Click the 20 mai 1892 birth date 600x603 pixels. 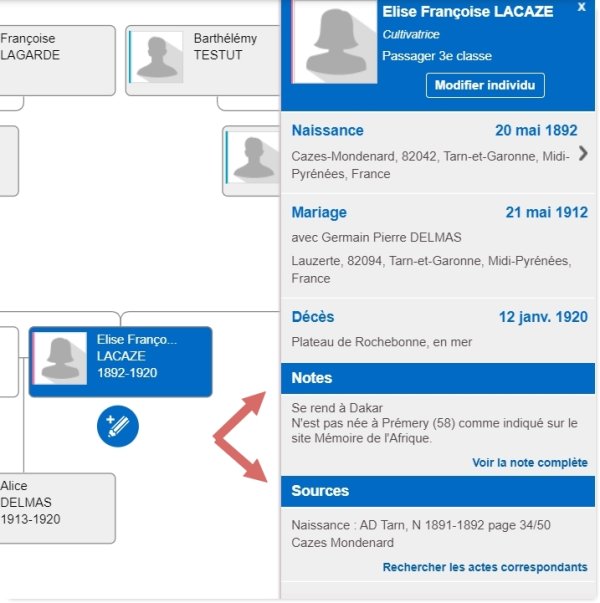536,131
